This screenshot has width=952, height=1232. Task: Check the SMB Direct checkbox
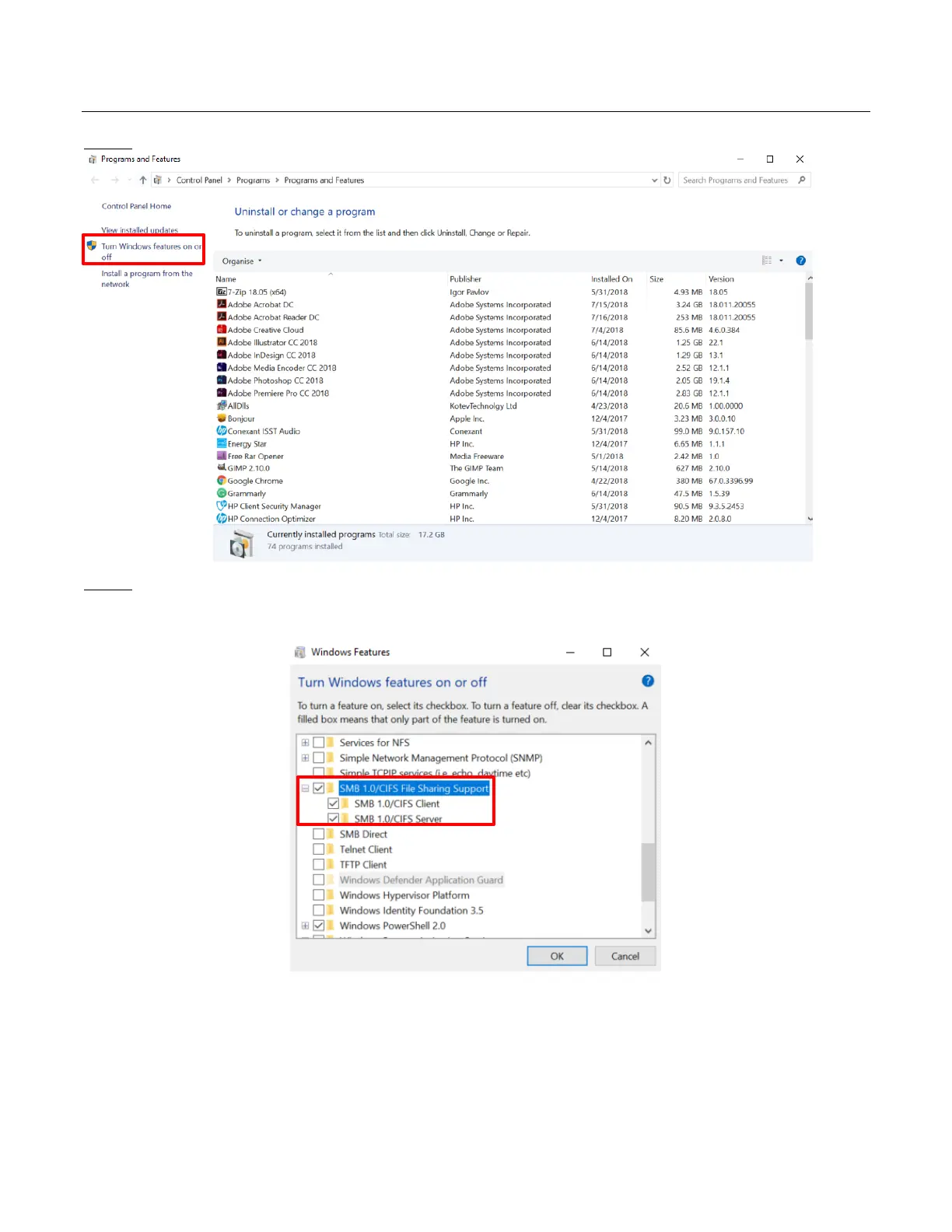coord(318,834)
